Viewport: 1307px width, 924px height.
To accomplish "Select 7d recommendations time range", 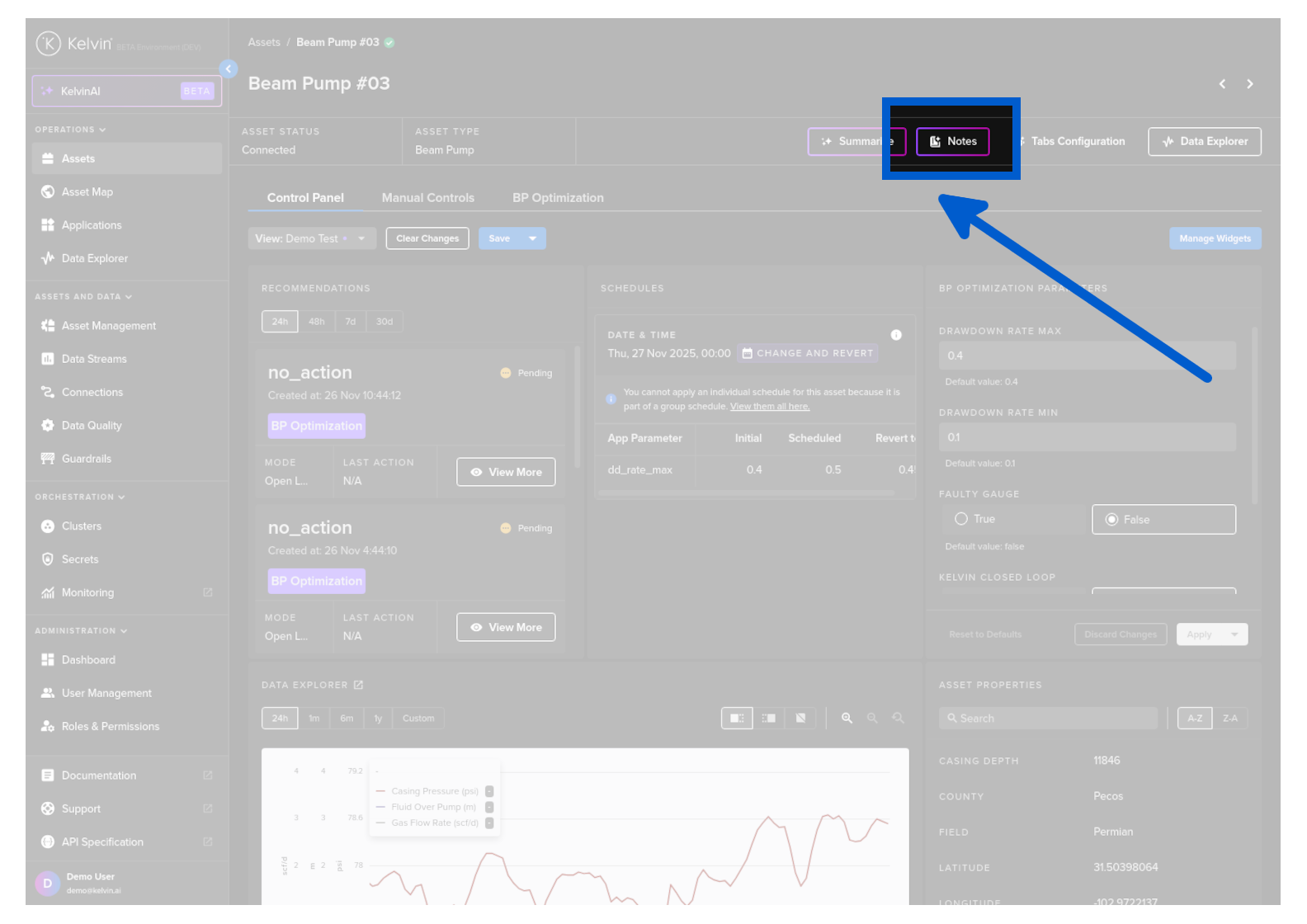I will click(x=351, y=322).
